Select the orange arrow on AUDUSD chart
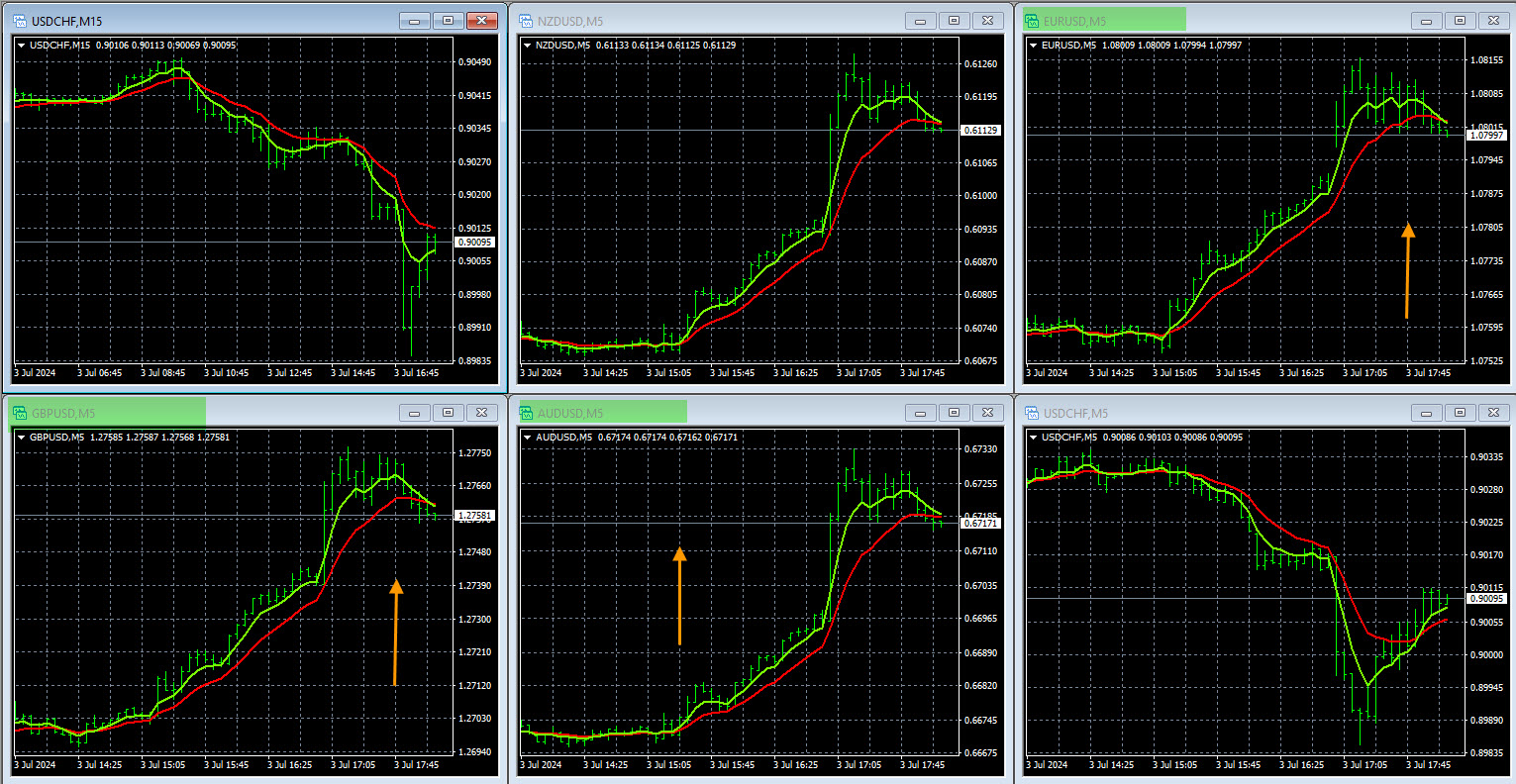 point(679,595)
